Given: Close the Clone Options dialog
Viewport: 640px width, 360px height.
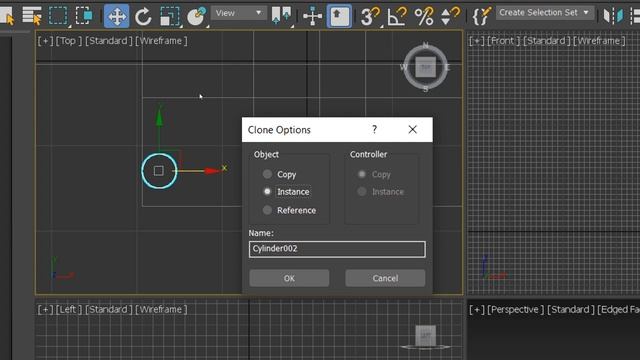Looking at the screenshot, I should tap(413, 130).
